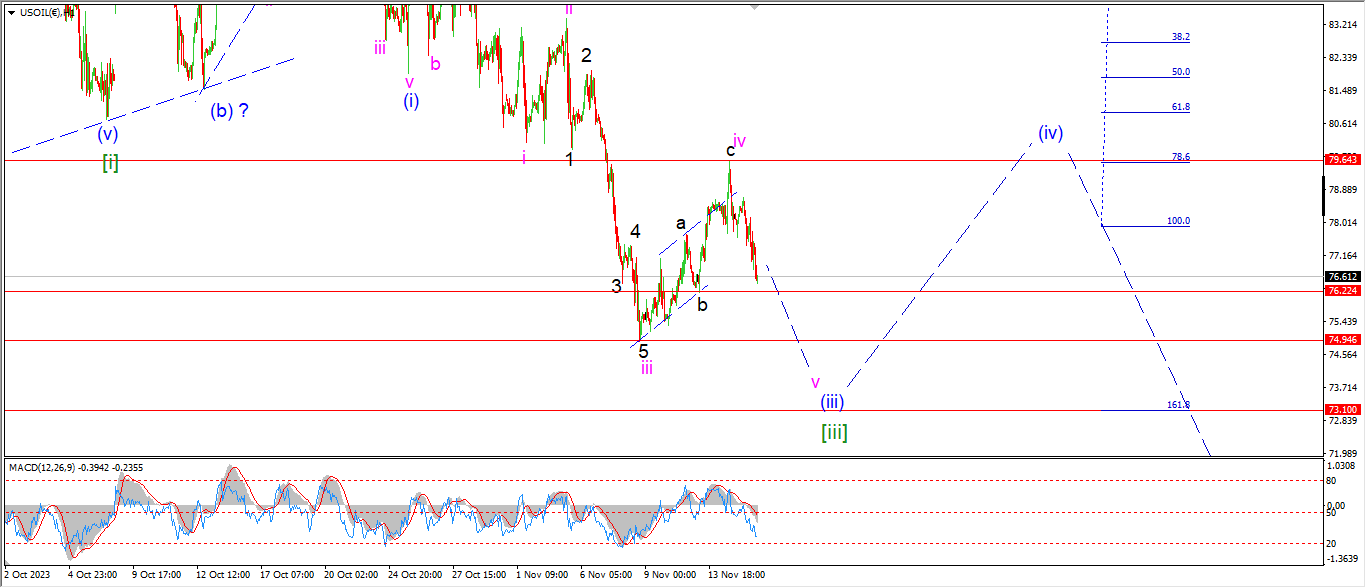Select the red 76.224 price level tag
The image size is (1366, 588).
pos(1341,291)
